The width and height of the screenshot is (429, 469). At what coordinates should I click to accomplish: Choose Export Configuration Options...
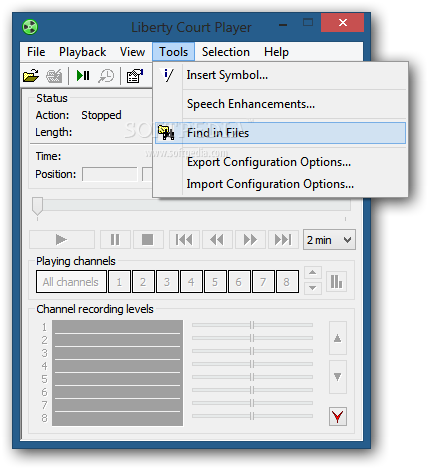point(280,162)
